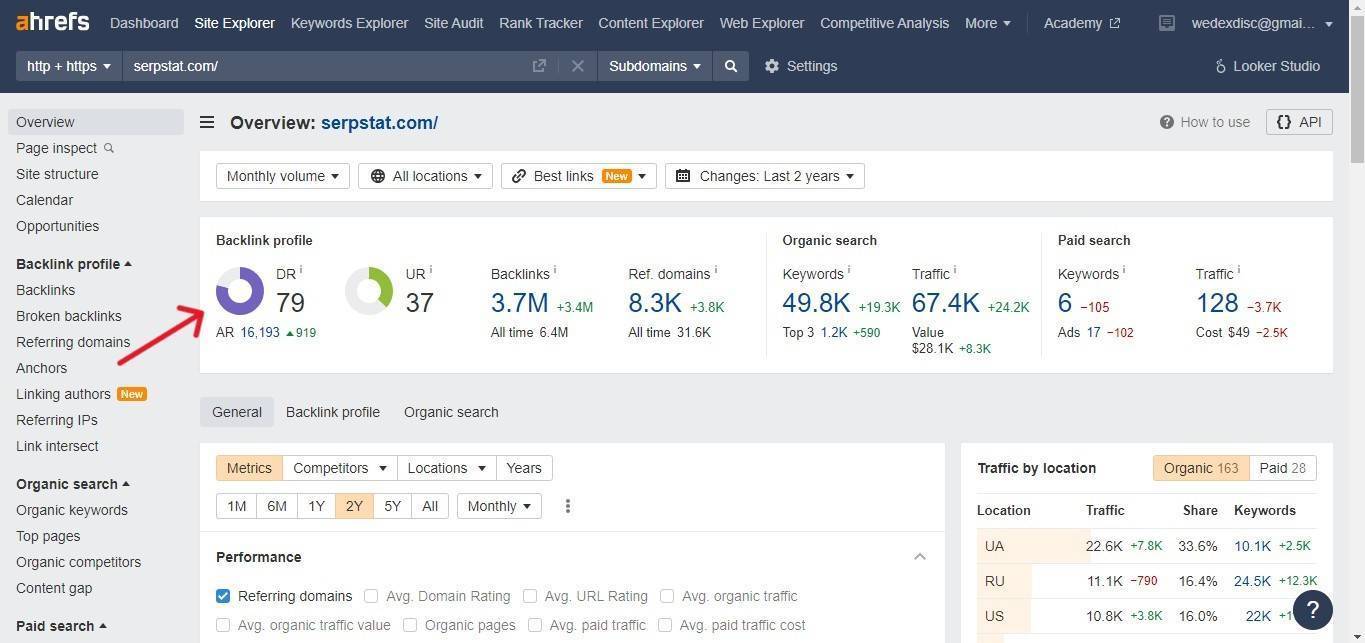Open the Competitors dropdown
1365x643 pixels.
[x=340, y=468]
